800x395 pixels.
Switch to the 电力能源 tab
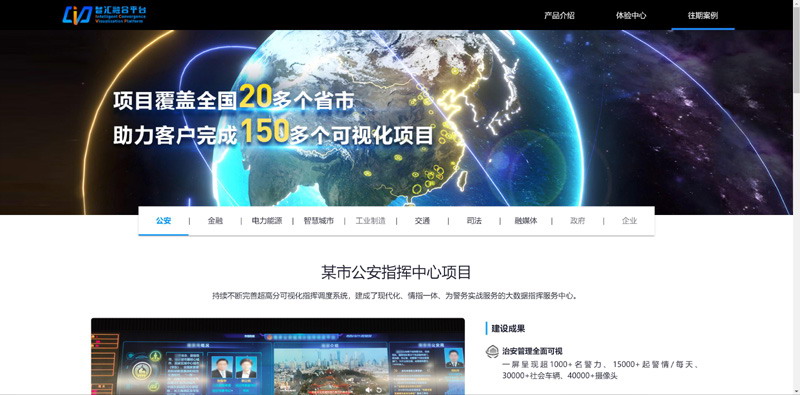(x=267, y=221)
